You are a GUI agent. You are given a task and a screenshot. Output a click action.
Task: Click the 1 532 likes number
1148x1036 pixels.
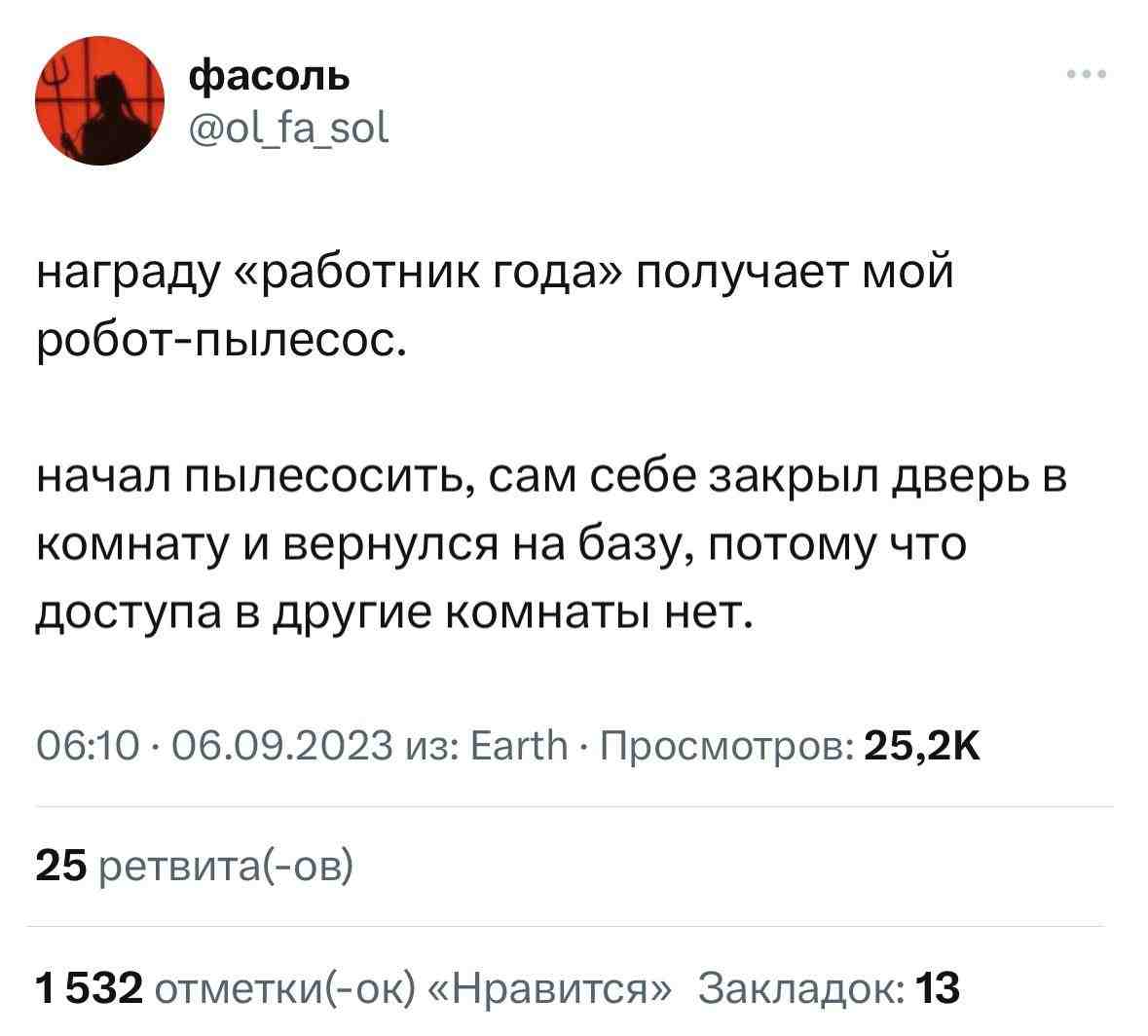coord(89,989)
